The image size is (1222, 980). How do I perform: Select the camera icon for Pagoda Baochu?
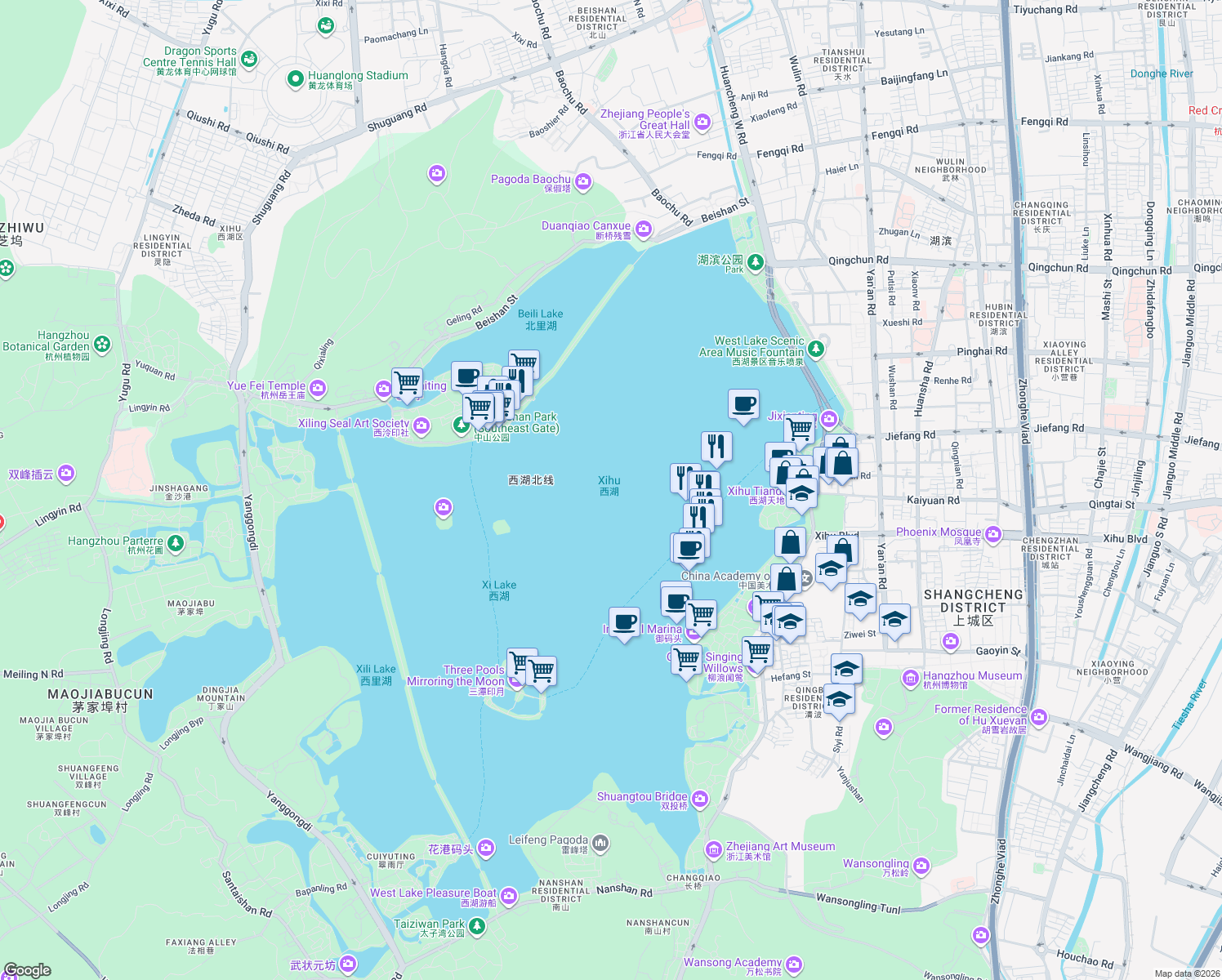click(582, 182)
